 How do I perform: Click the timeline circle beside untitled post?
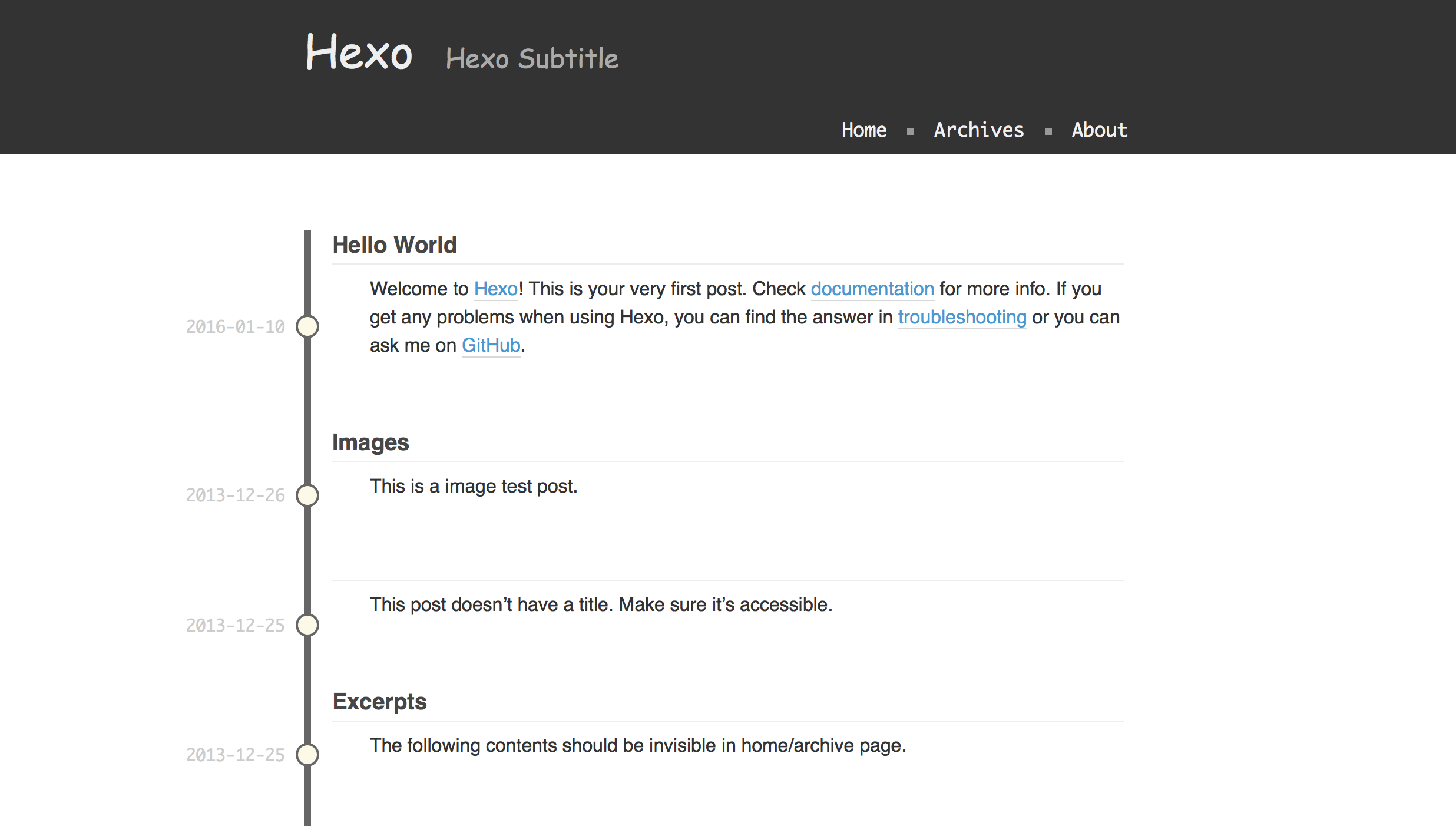pyautogui.click(x=307, y=625)
